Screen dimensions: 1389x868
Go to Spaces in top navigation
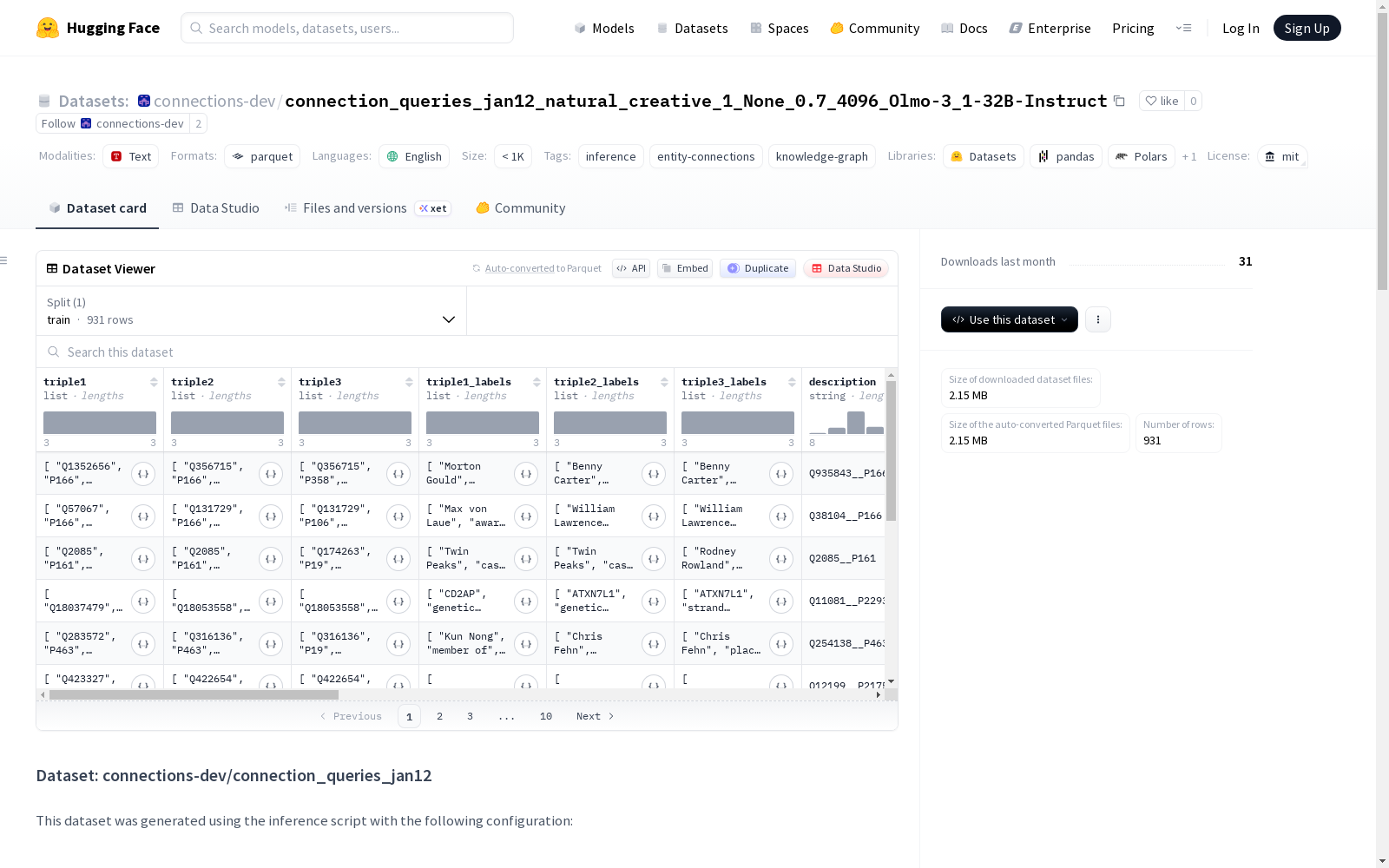(780, 28)
